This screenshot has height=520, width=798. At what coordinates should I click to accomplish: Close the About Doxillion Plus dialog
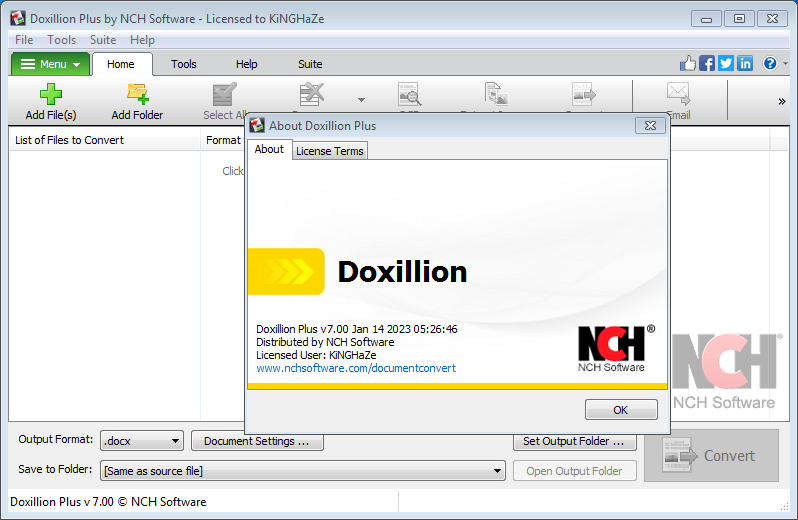650,126
